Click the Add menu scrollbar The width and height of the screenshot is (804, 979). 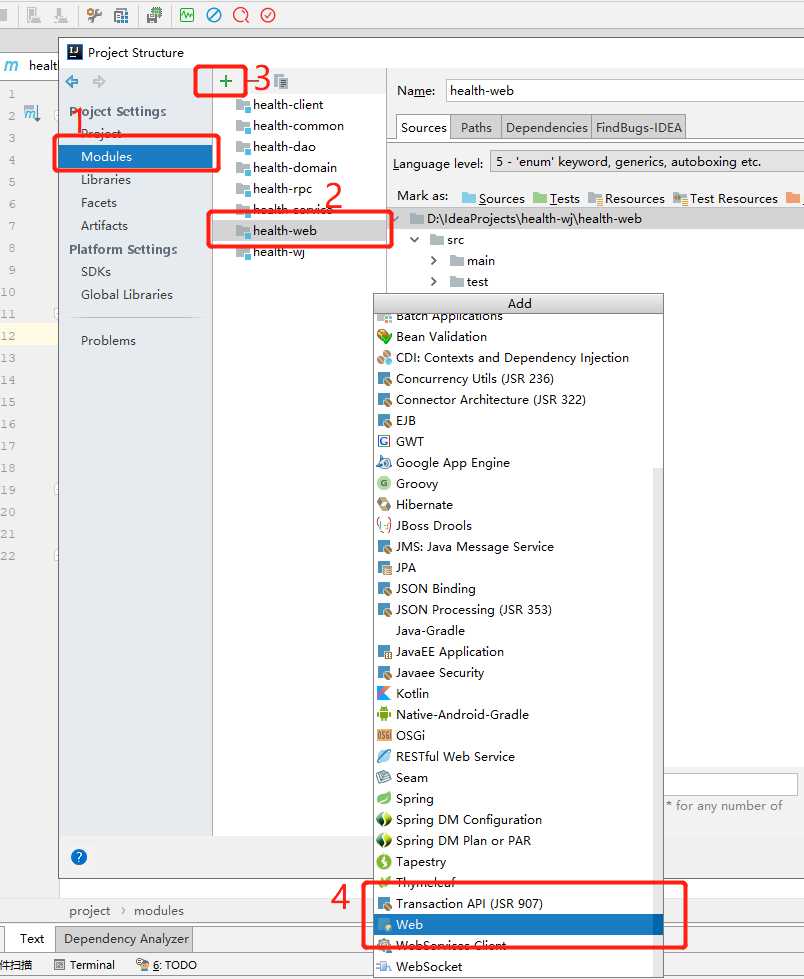point(658,722)
